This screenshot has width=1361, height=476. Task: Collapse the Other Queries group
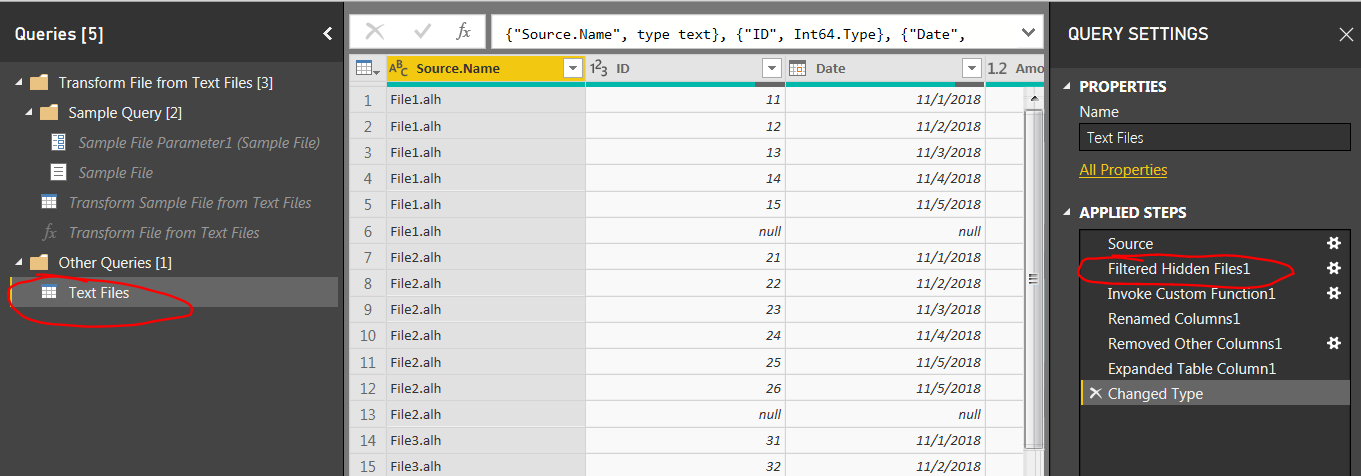(18, 262)
